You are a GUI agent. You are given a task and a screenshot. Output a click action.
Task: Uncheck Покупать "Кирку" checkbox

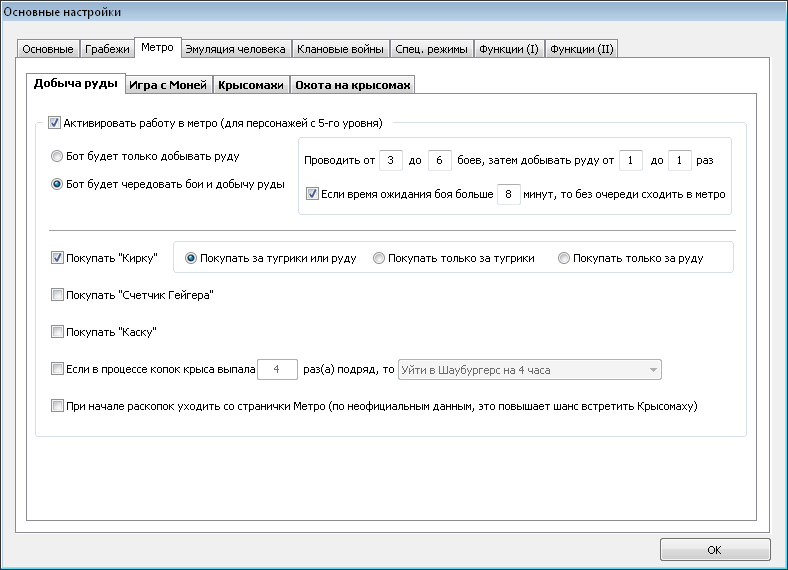coord(57,258)
